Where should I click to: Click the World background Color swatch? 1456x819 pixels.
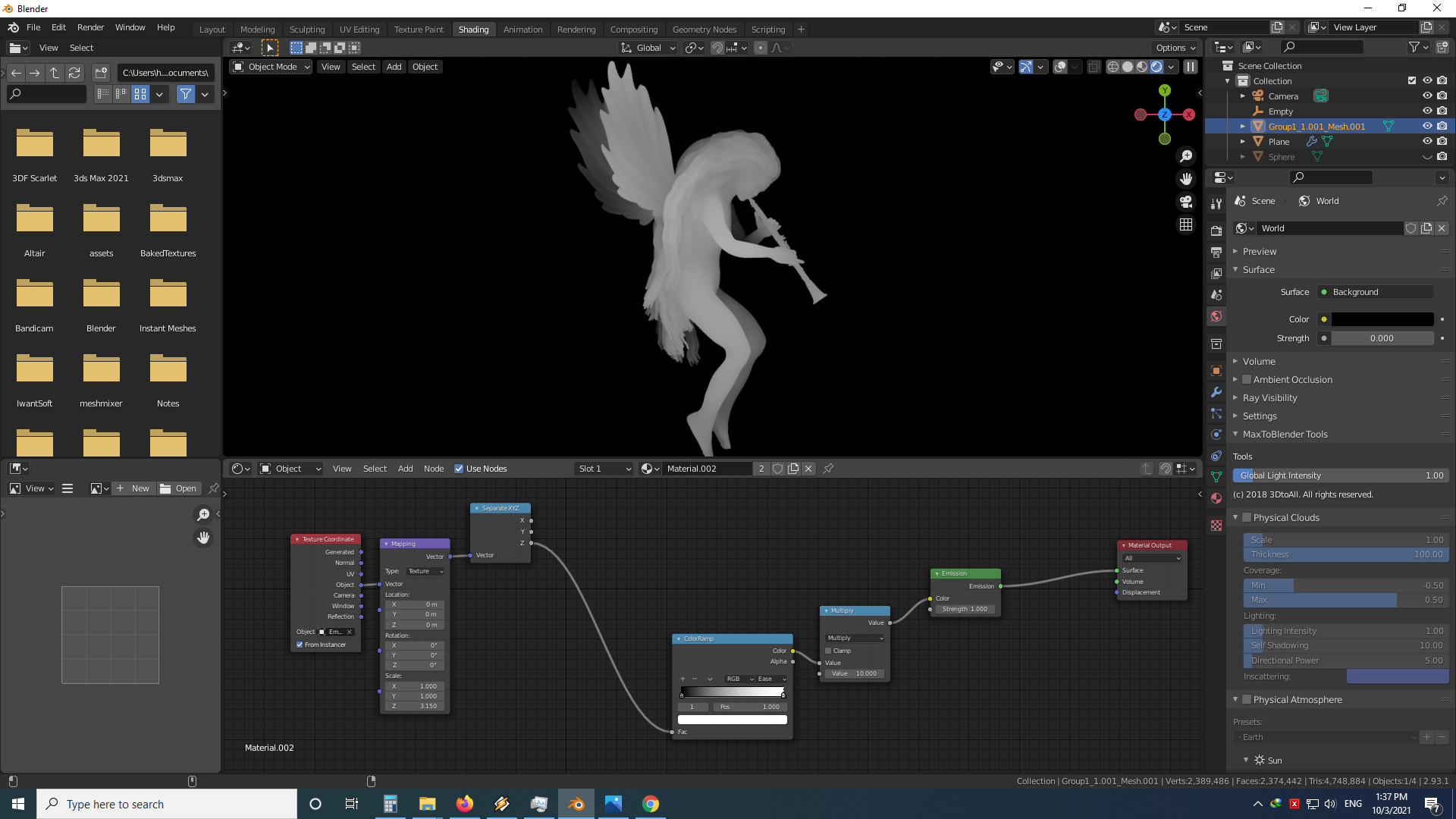1382,319
